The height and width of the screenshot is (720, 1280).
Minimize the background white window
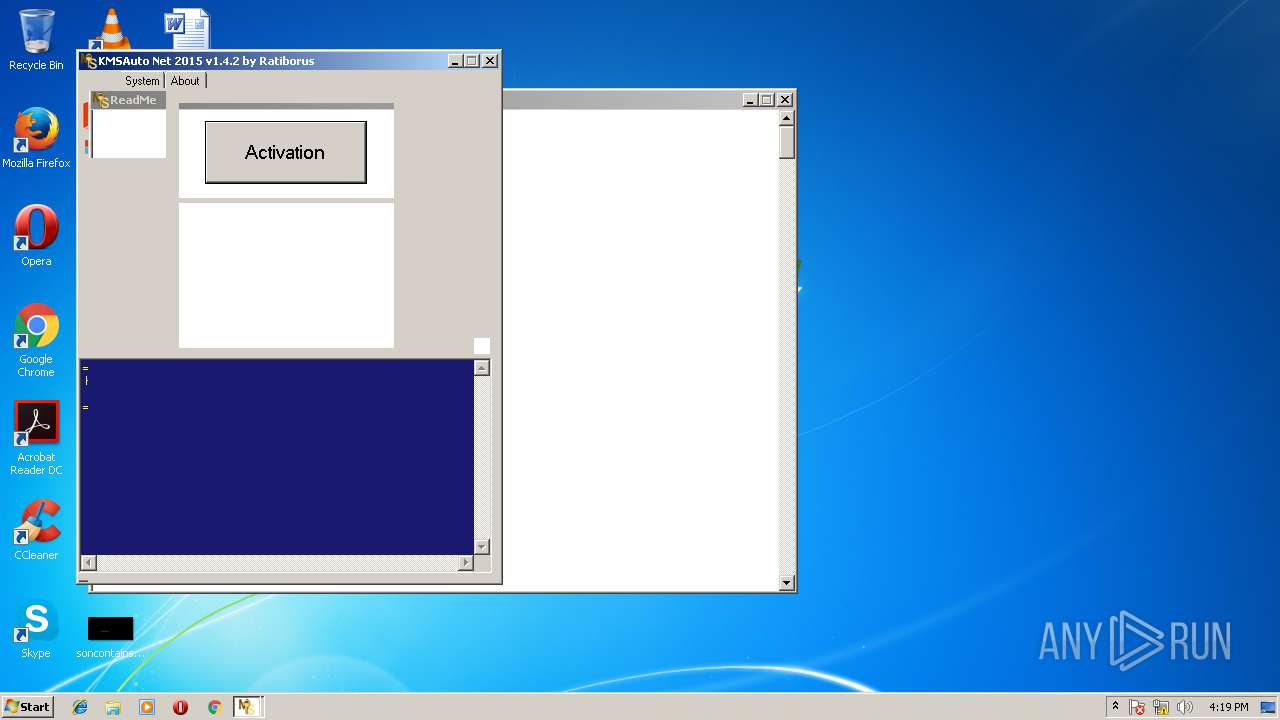[750, 99]
